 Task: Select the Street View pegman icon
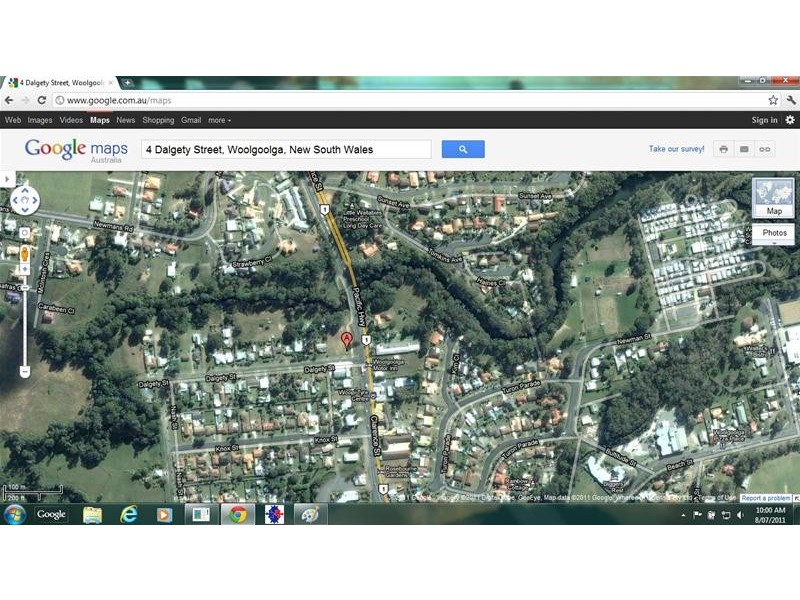(24, 254)
